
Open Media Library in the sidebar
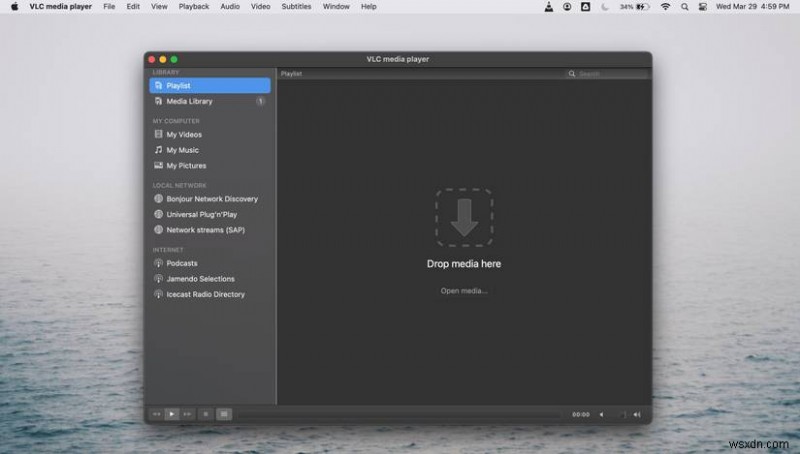tap(210, 101)
